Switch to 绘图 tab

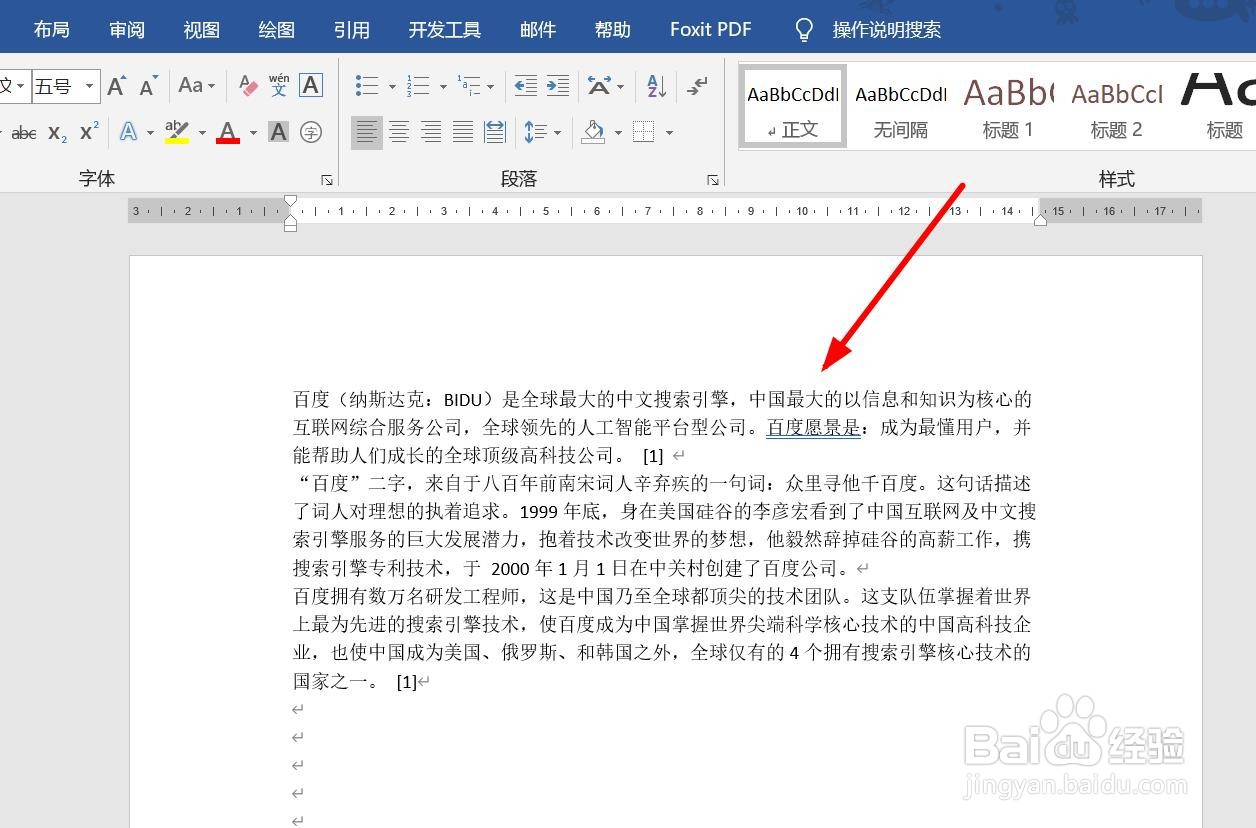click(x=277, y=29)
